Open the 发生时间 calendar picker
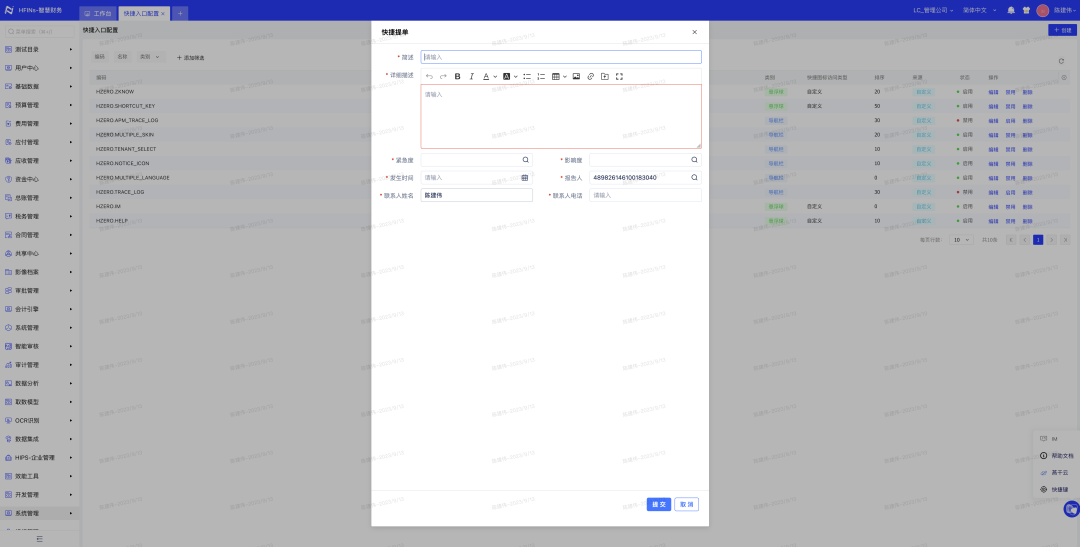The width and height of the screenshot is (1080, 547). (x=525, y=178)
